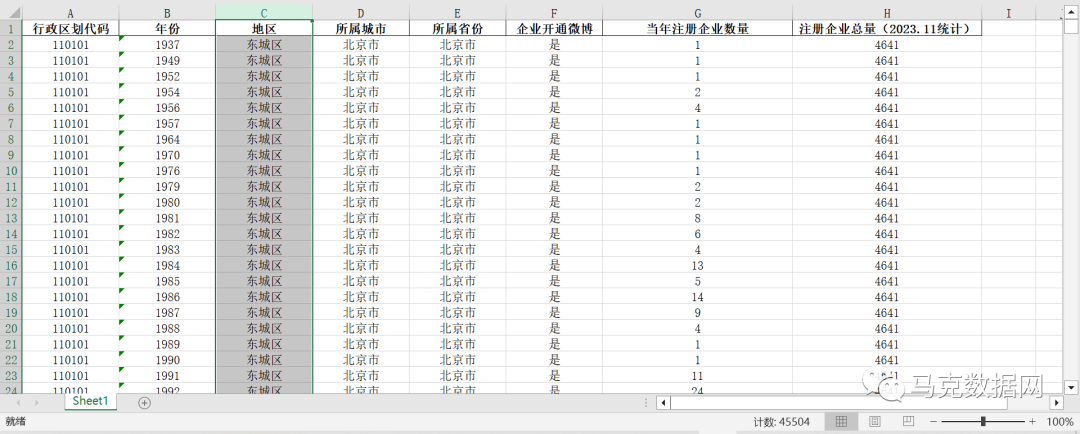1080x434 pixels.
Task: Zoom out with the minus icon
Action: (933, 422)
